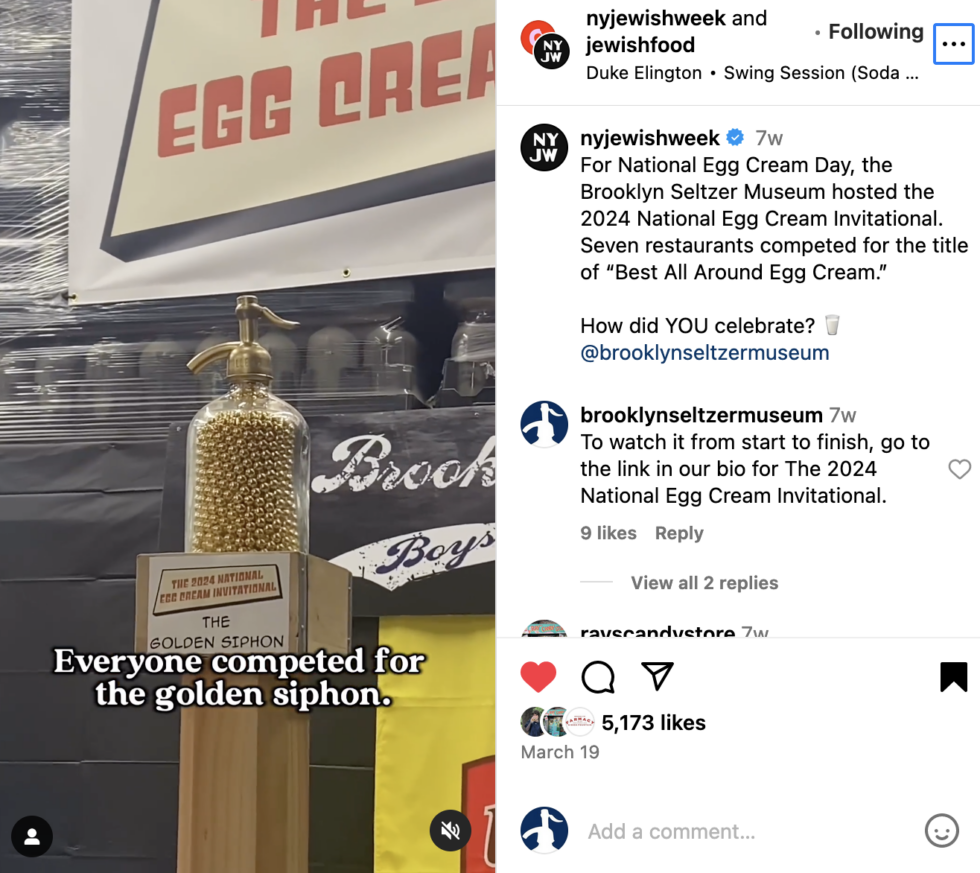Open Duke Elington Swing Session audio
The image size is (980, 873).
pos(752,73)
